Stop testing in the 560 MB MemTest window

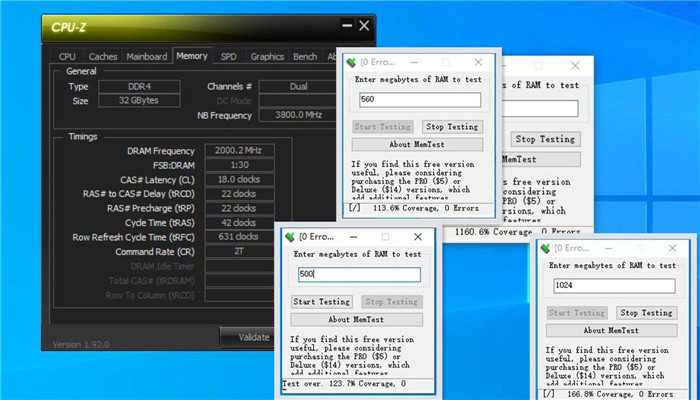(x=452, y=127)
